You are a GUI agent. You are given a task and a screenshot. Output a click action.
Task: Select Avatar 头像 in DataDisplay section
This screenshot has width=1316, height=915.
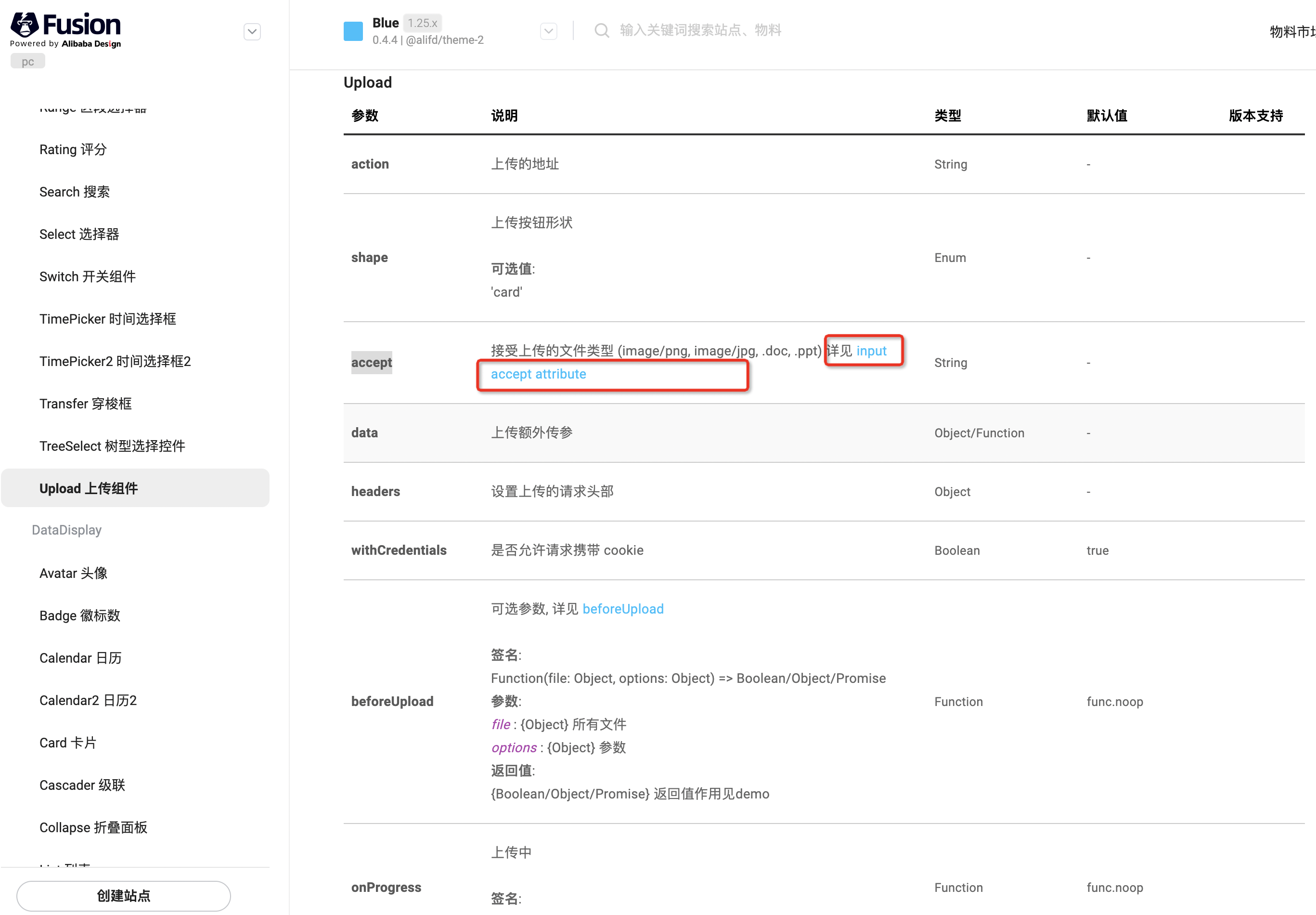(x=73, y=573)
